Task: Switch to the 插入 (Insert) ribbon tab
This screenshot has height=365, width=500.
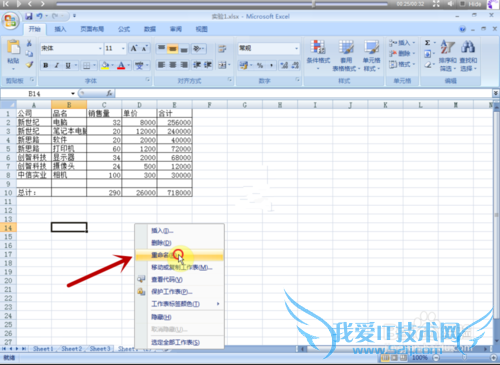Action: (60, 29)
